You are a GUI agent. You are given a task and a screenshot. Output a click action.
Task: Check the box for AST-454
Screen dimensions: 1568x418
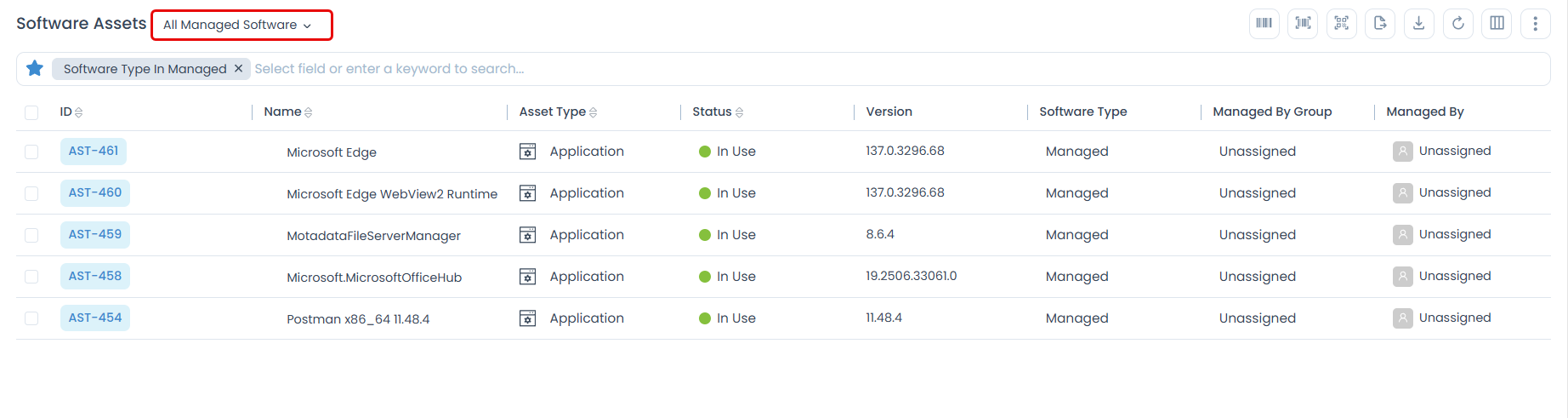pos(31,318)
